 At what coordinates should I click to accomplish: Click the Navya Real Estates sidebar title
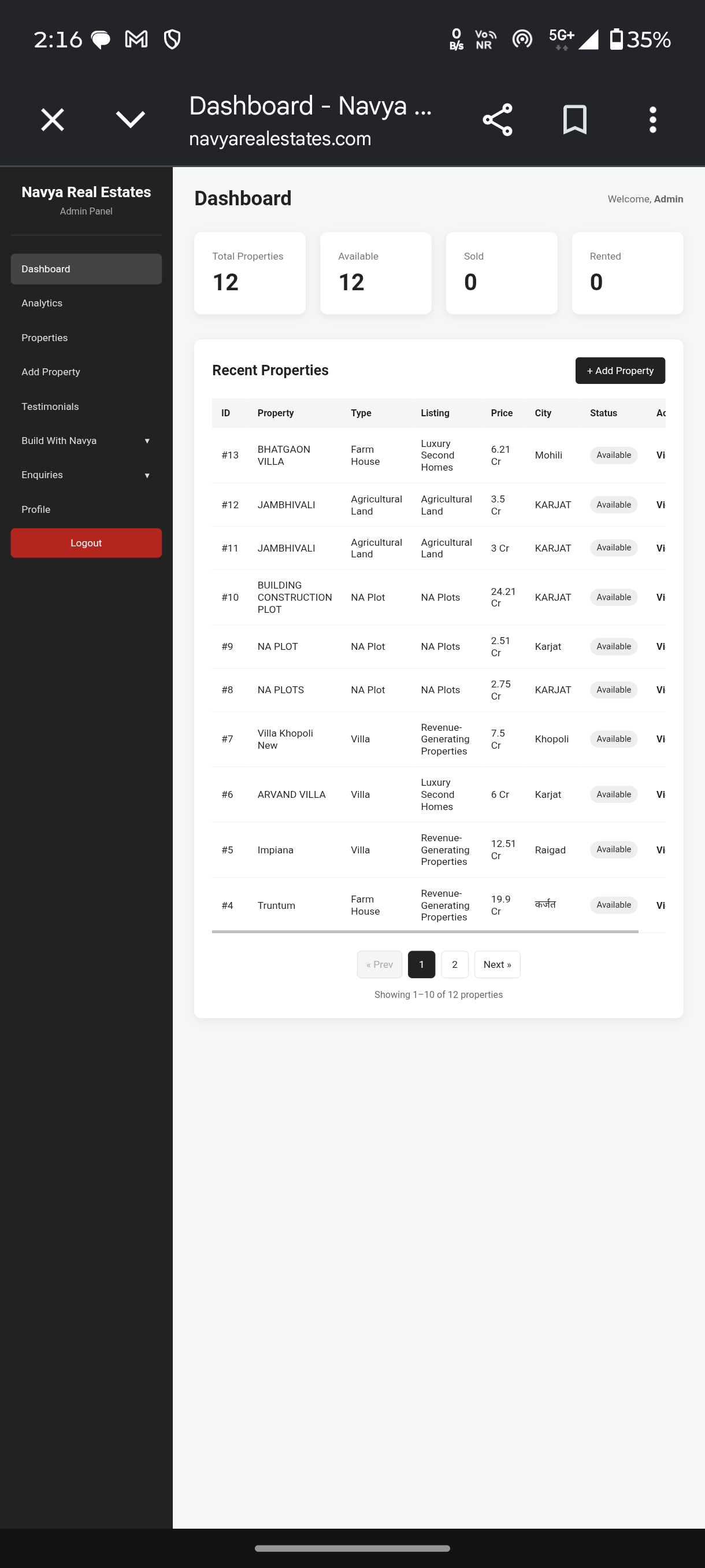[86, 193]
